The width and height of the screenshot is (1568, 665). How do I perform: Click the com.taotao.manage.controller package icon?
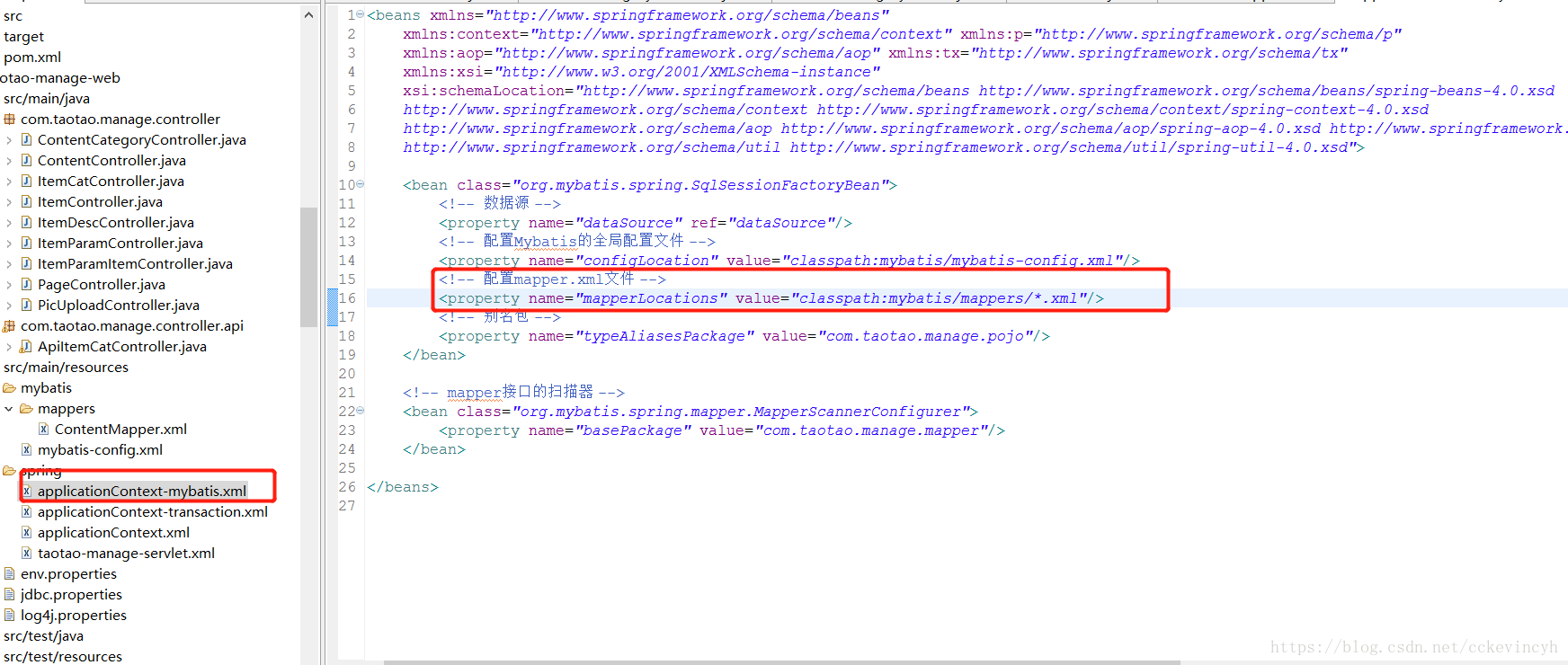10,119
